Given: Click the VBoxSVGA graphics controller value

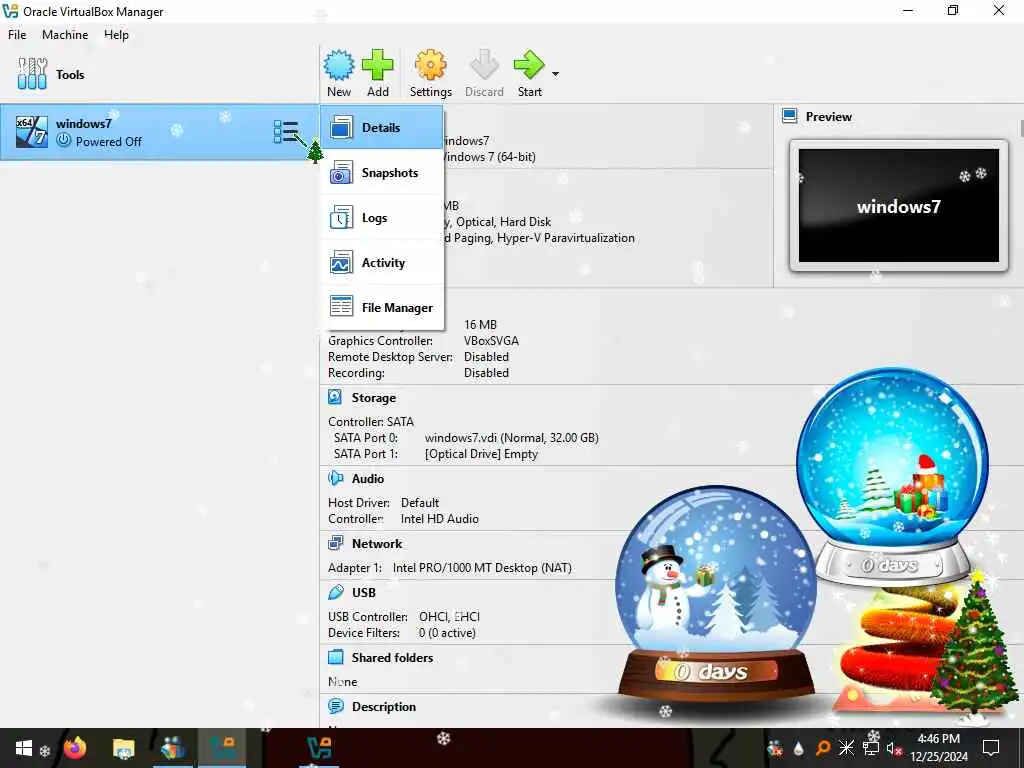Looking at the screenshot, I should [x=491, y=341].
